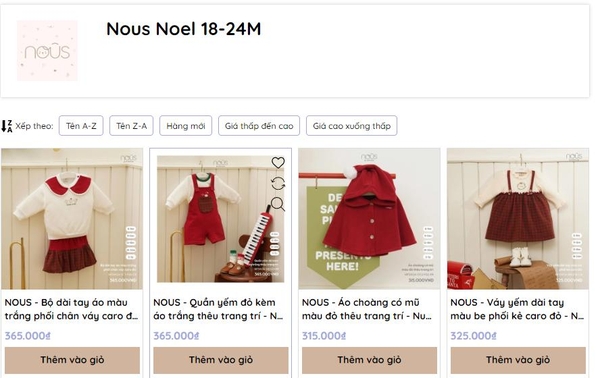This screenshot has height=378, width=600.
Task: Open the Quần yếm đỏ product title link
Action: click(219, 309)
